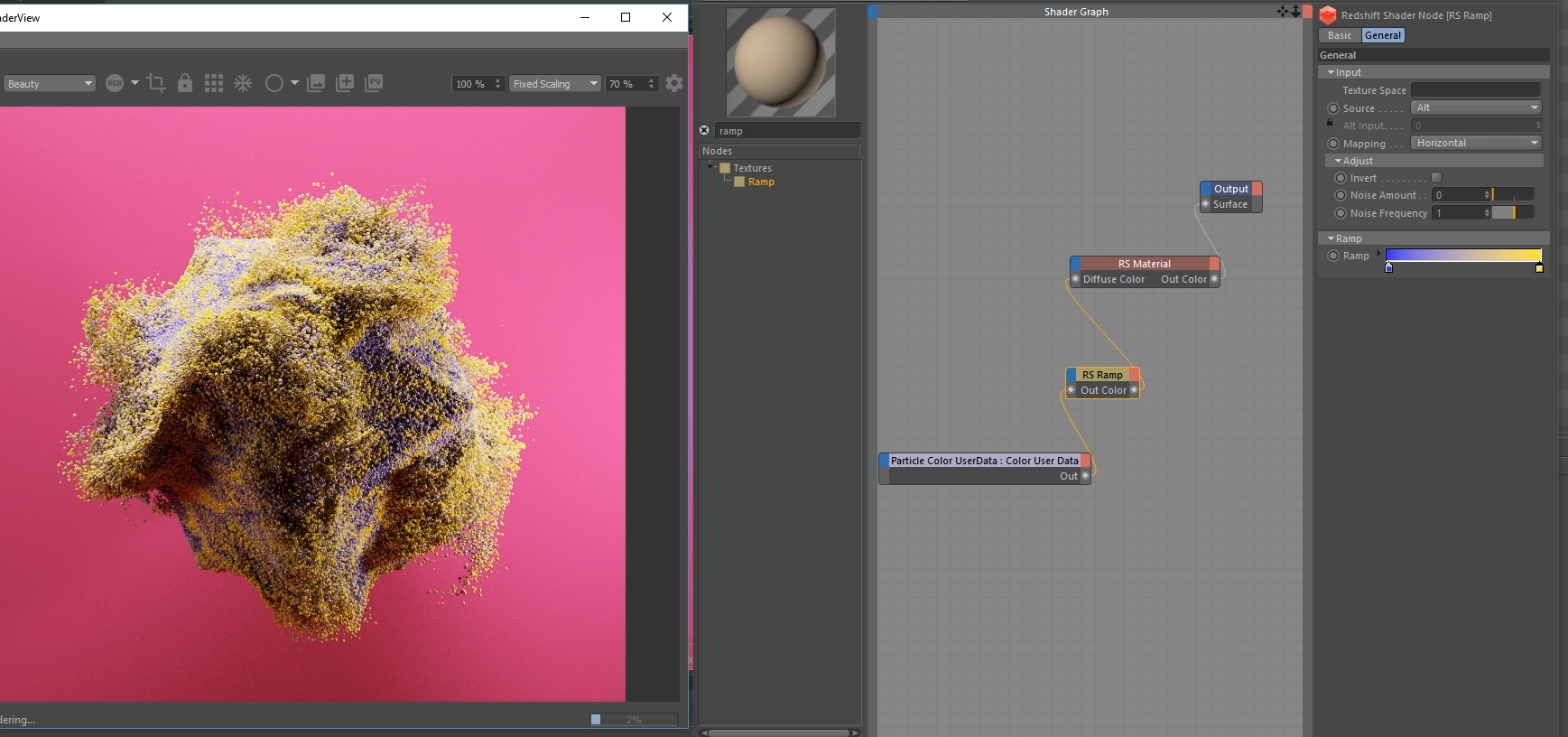Toggle the lock icon in RenderView toolbar
The height and width of the screenshot is (737, 1568).
click(185, 83)
